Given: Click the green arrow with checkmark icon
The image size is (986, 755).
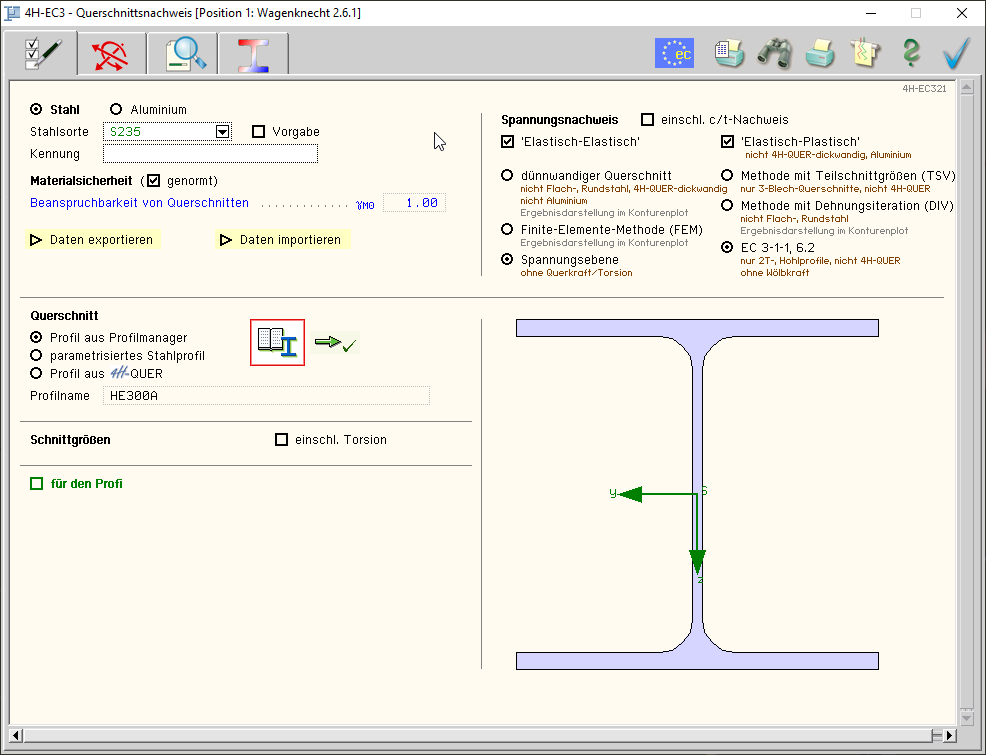Looking at the screenshot, I should point(335,343).
